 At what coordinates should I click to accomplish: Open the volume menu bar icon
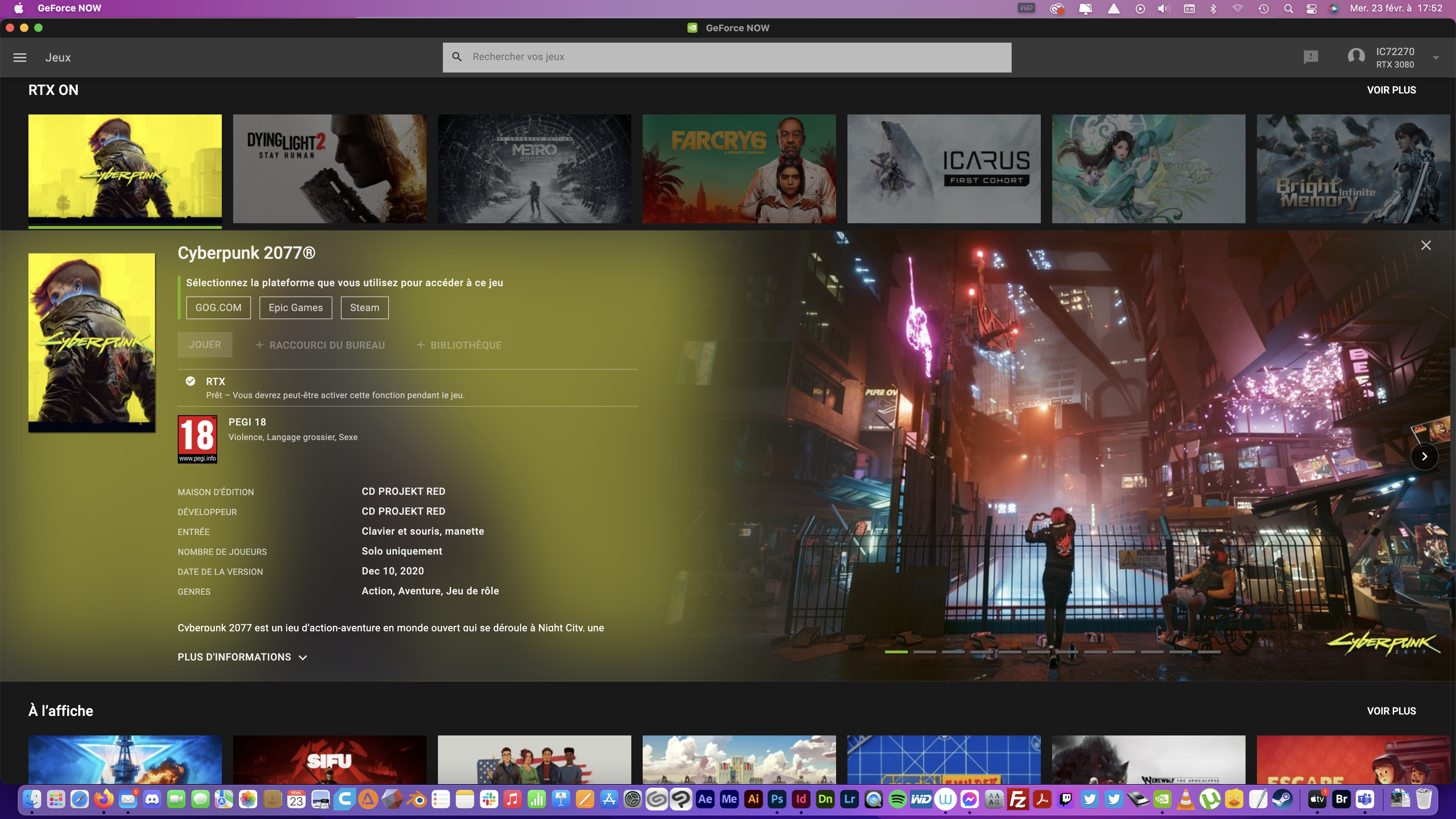[1164, 9]
